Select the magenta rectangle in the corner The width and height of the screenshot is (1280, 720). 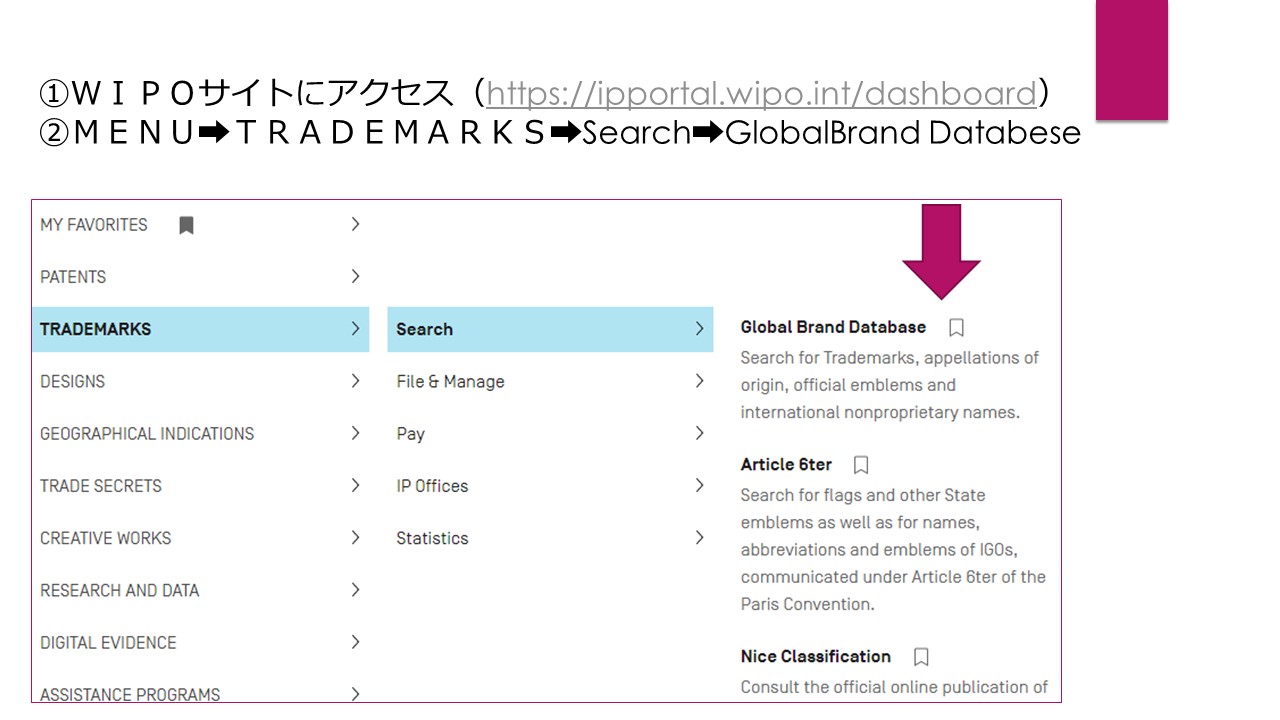1132,60
